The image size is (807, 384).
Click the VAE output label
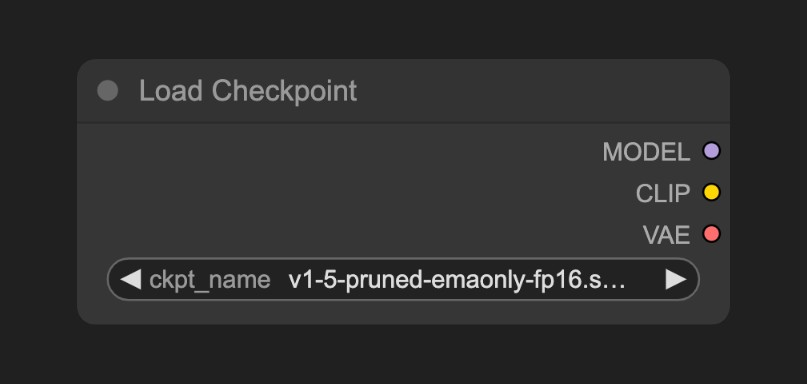click(x=666, y=235)
